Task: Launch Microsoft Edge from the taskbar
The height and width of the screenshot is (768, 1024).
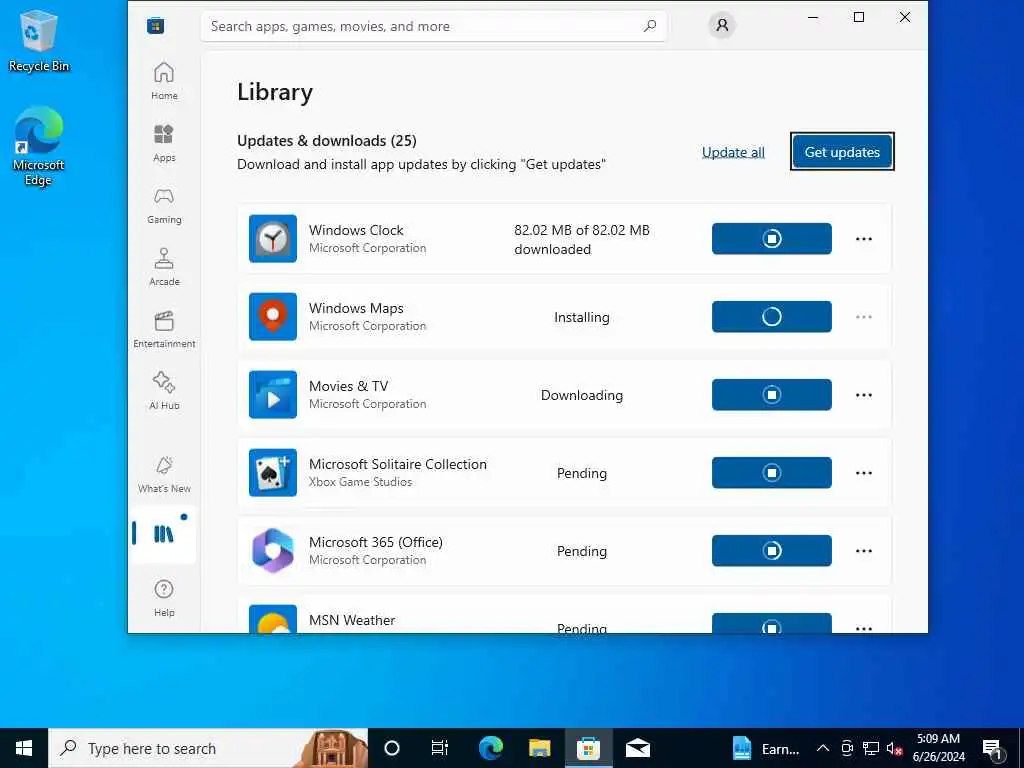Action: pos(490,748)
